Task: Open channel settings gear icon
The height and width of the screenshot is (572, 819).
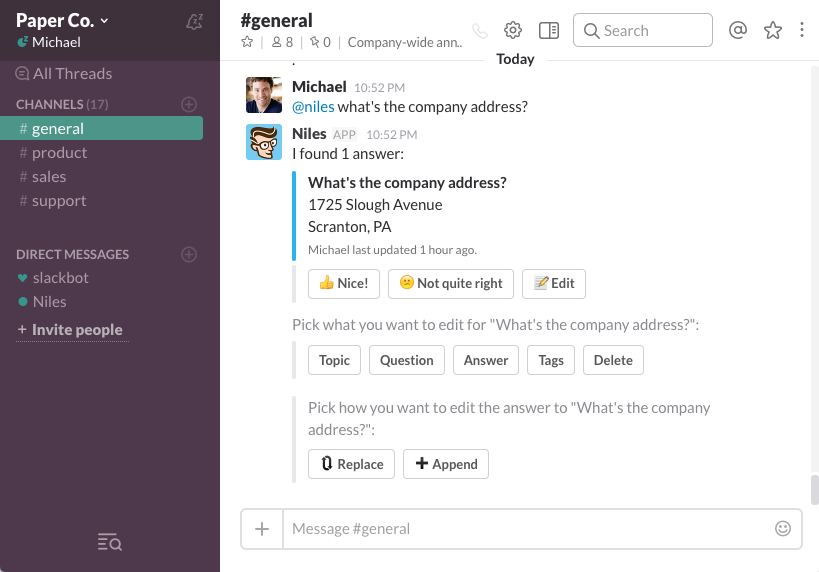Action: 513,30
